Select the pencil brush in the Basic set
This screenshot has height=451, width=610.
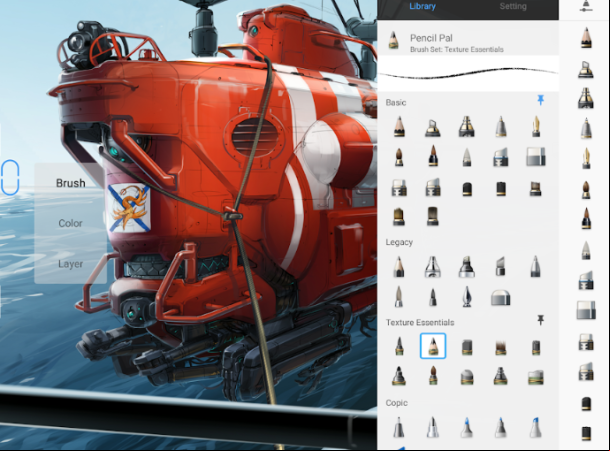399,127
